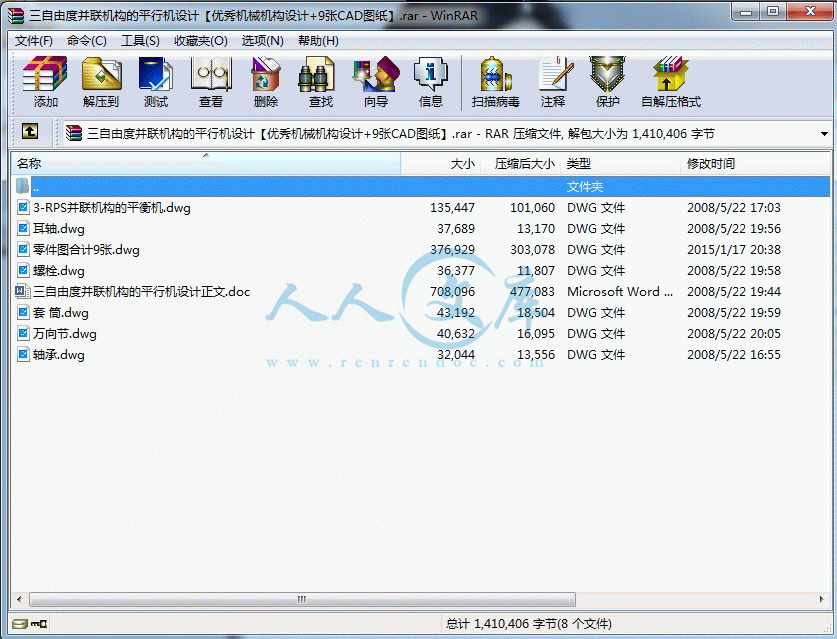Screen dimensions: 837x639
Task: Open the 收藏夹(O) menu
Action: pos(201,41)
